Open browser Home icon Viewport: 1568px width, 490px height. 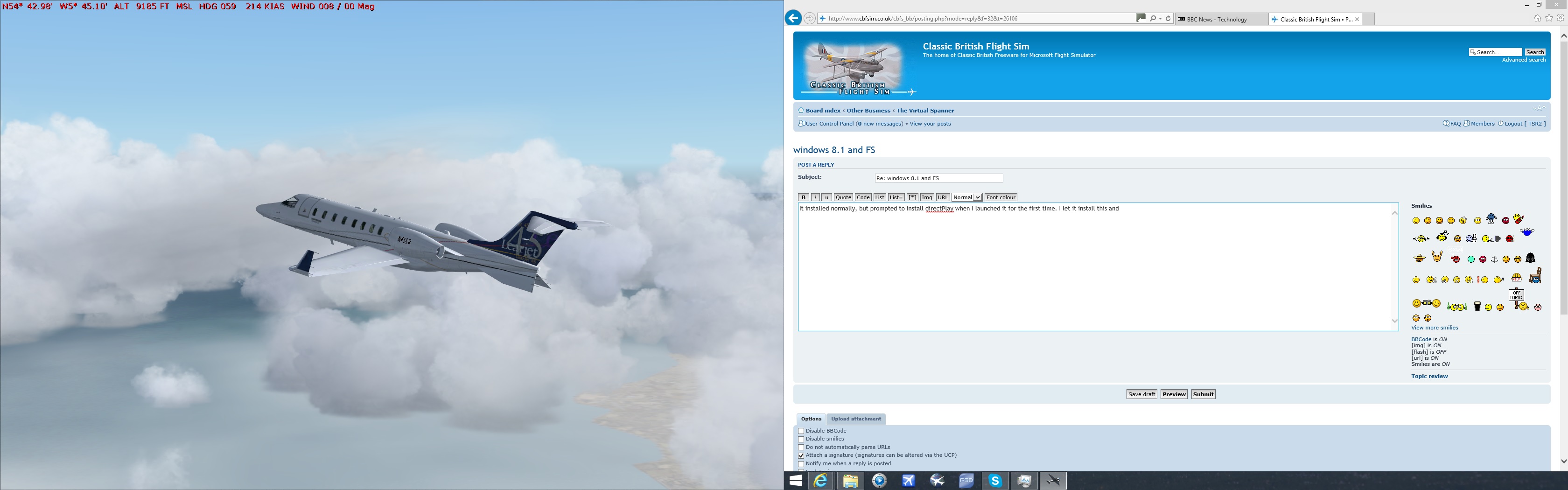tap(1538, 18)
